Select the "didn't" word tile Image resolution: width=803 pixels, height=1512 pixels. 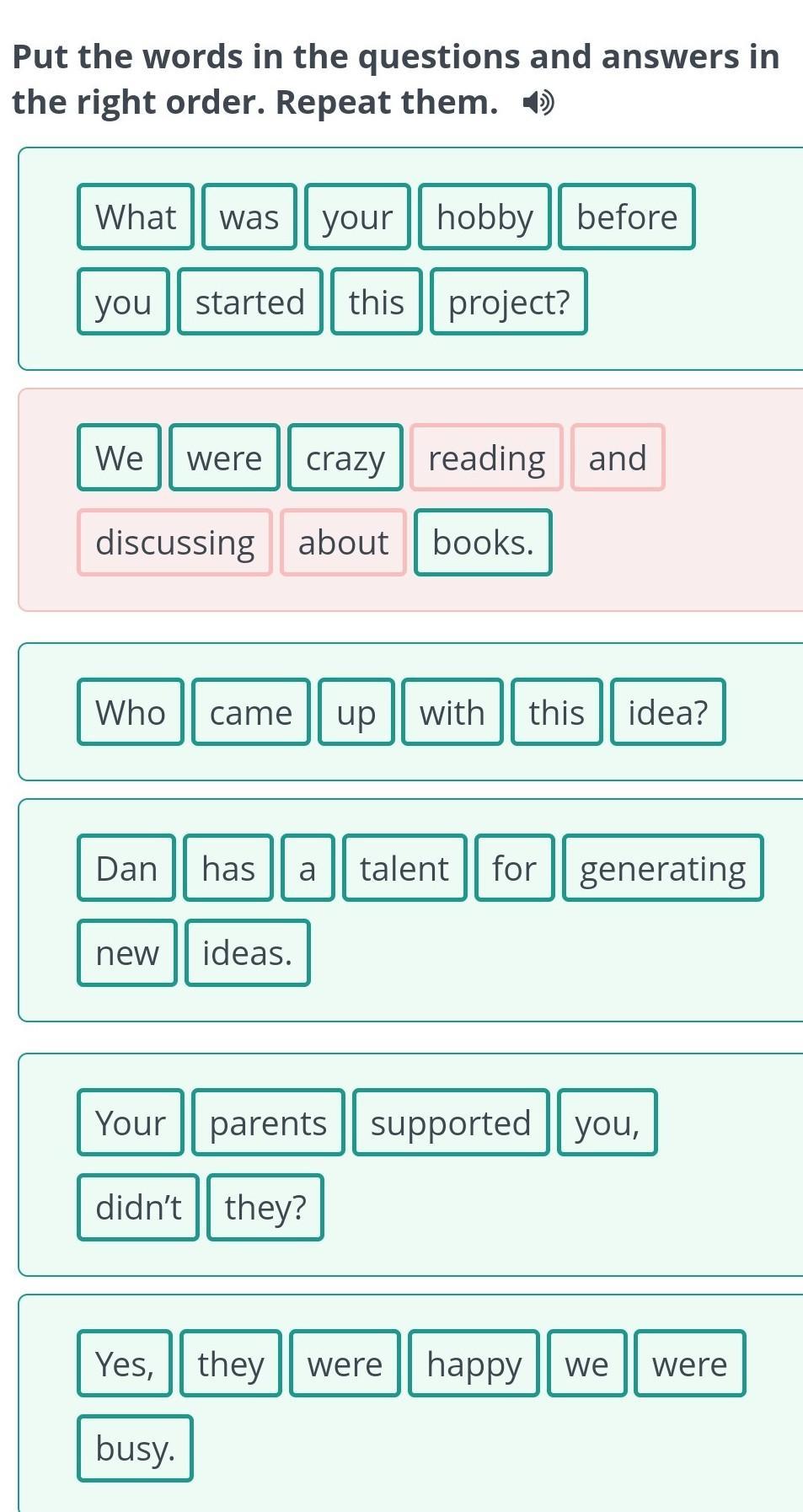[x=138, y=1208]
